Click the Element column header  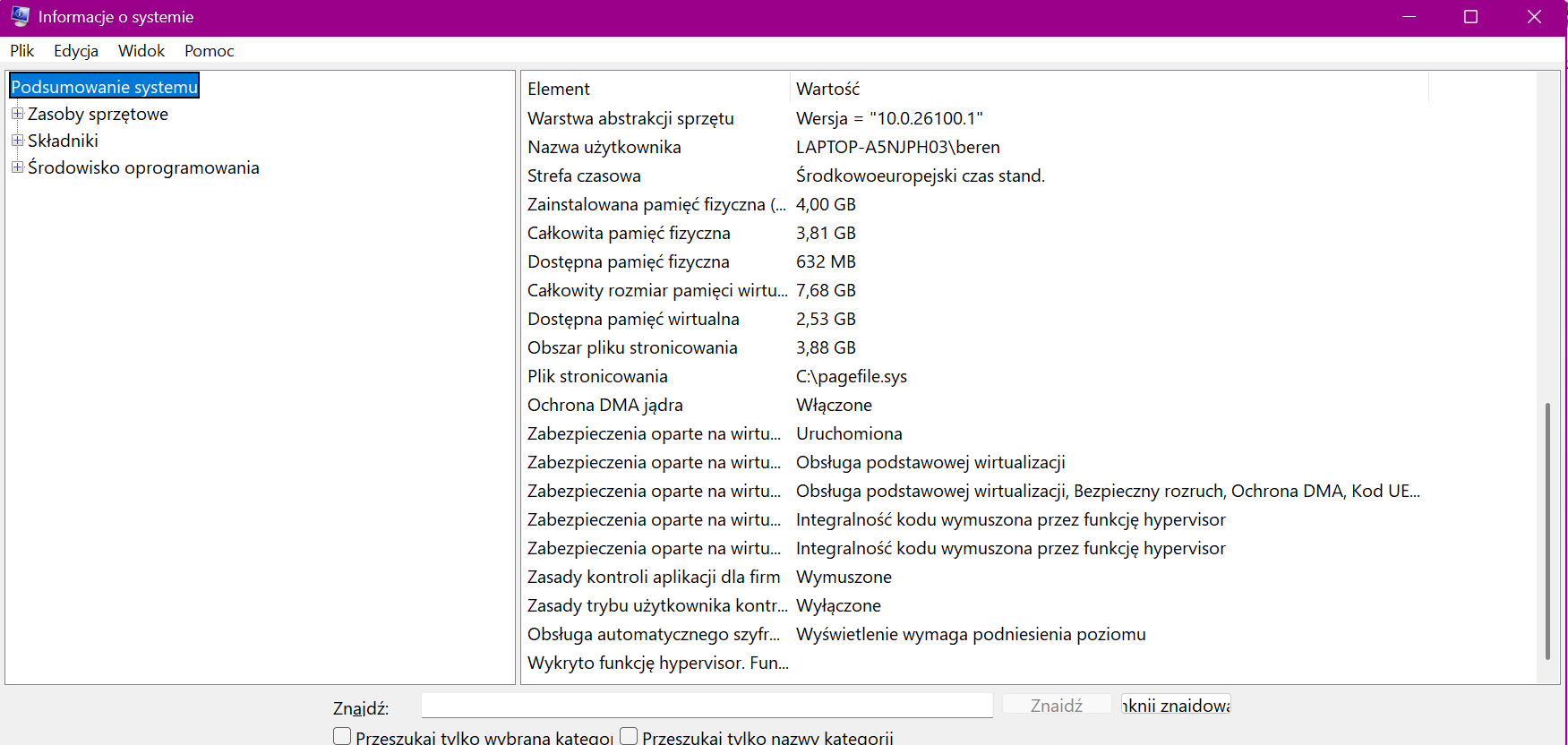(x=655, y=89)
